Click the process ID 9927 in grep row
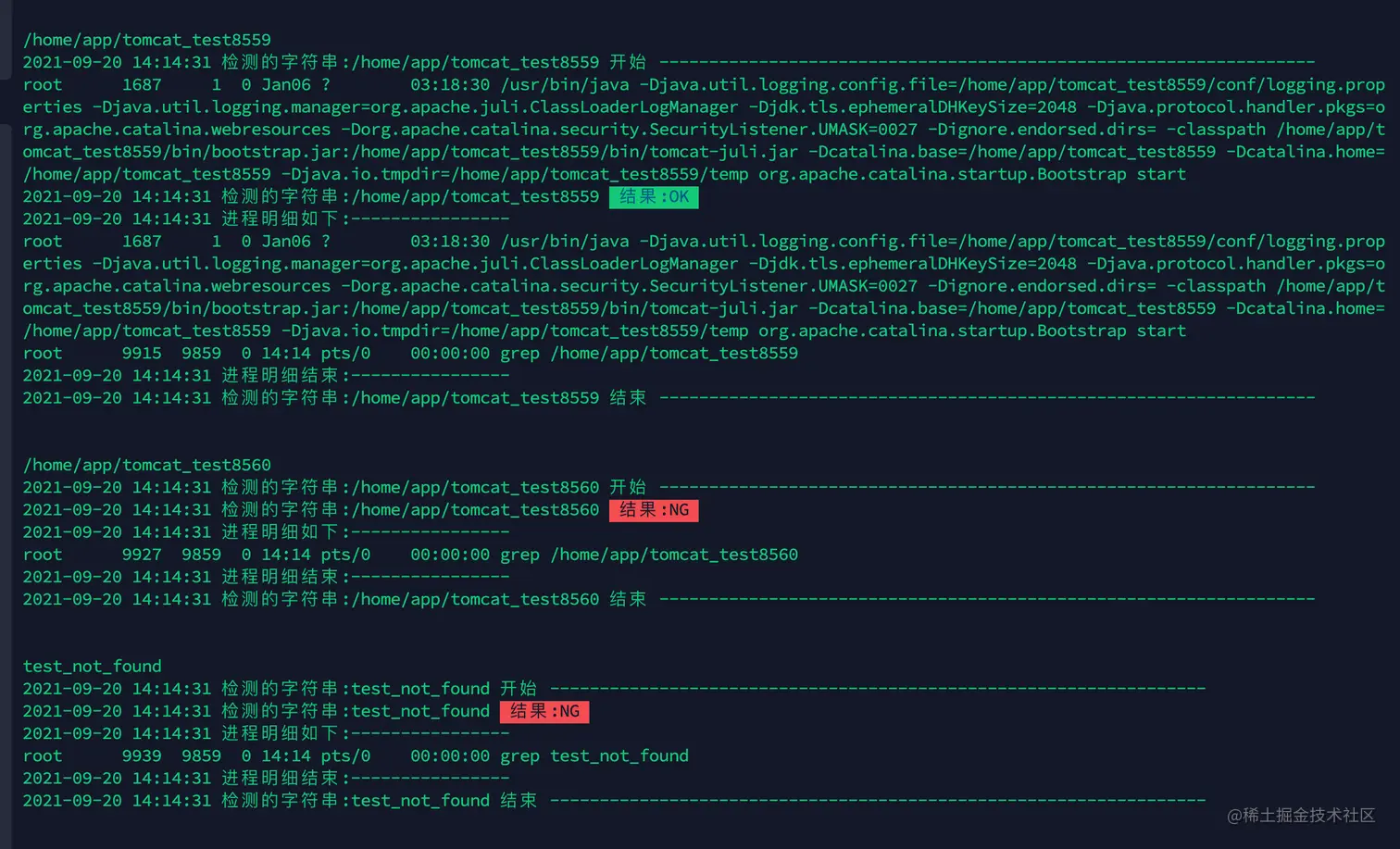This screenshot has height=849, width=1400. 142,555
